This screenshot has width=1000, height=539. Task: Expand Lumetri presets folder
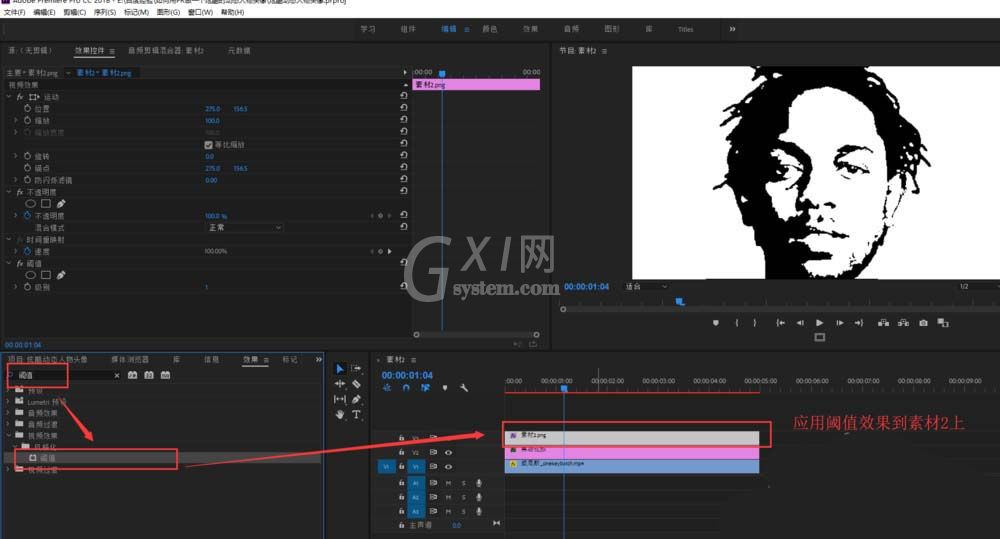[8, 401]
